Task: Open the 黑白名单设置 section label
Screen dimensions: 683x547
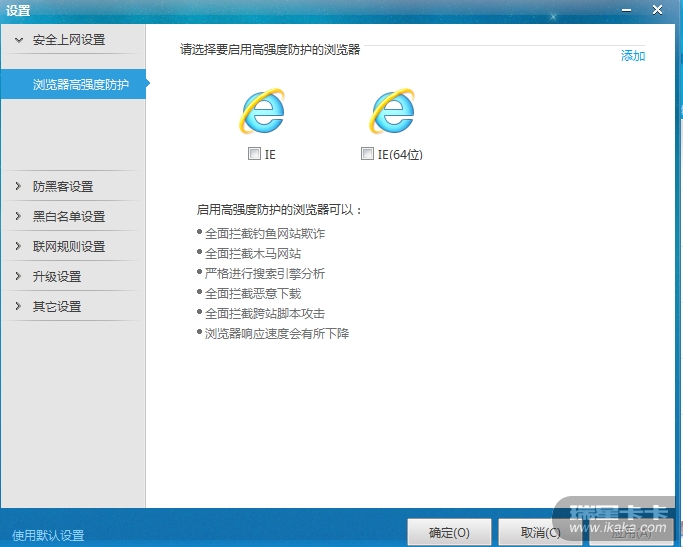Action: (x=69, y=216)
